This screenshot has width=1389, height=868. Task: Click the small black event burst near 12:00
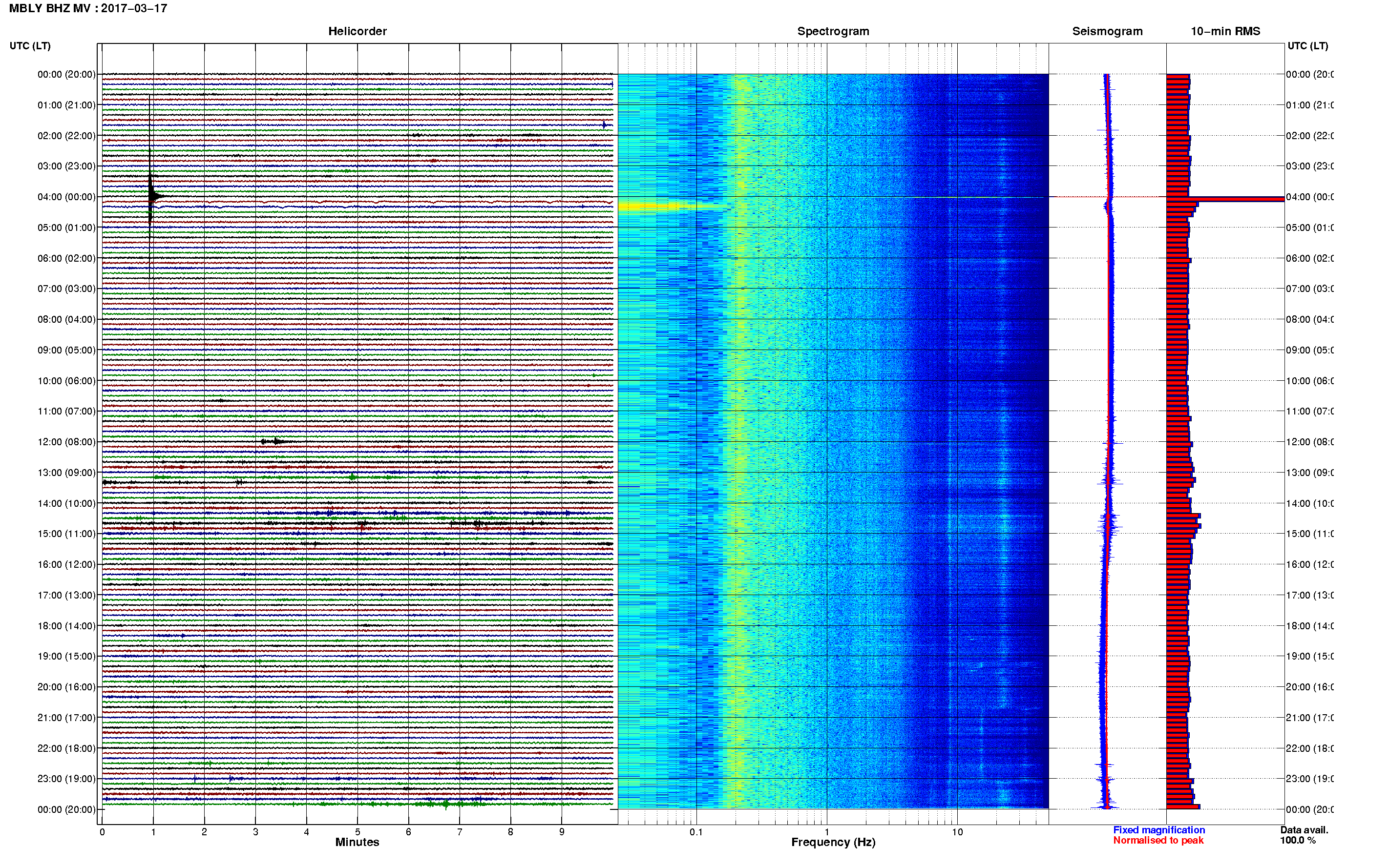(277, 441)
